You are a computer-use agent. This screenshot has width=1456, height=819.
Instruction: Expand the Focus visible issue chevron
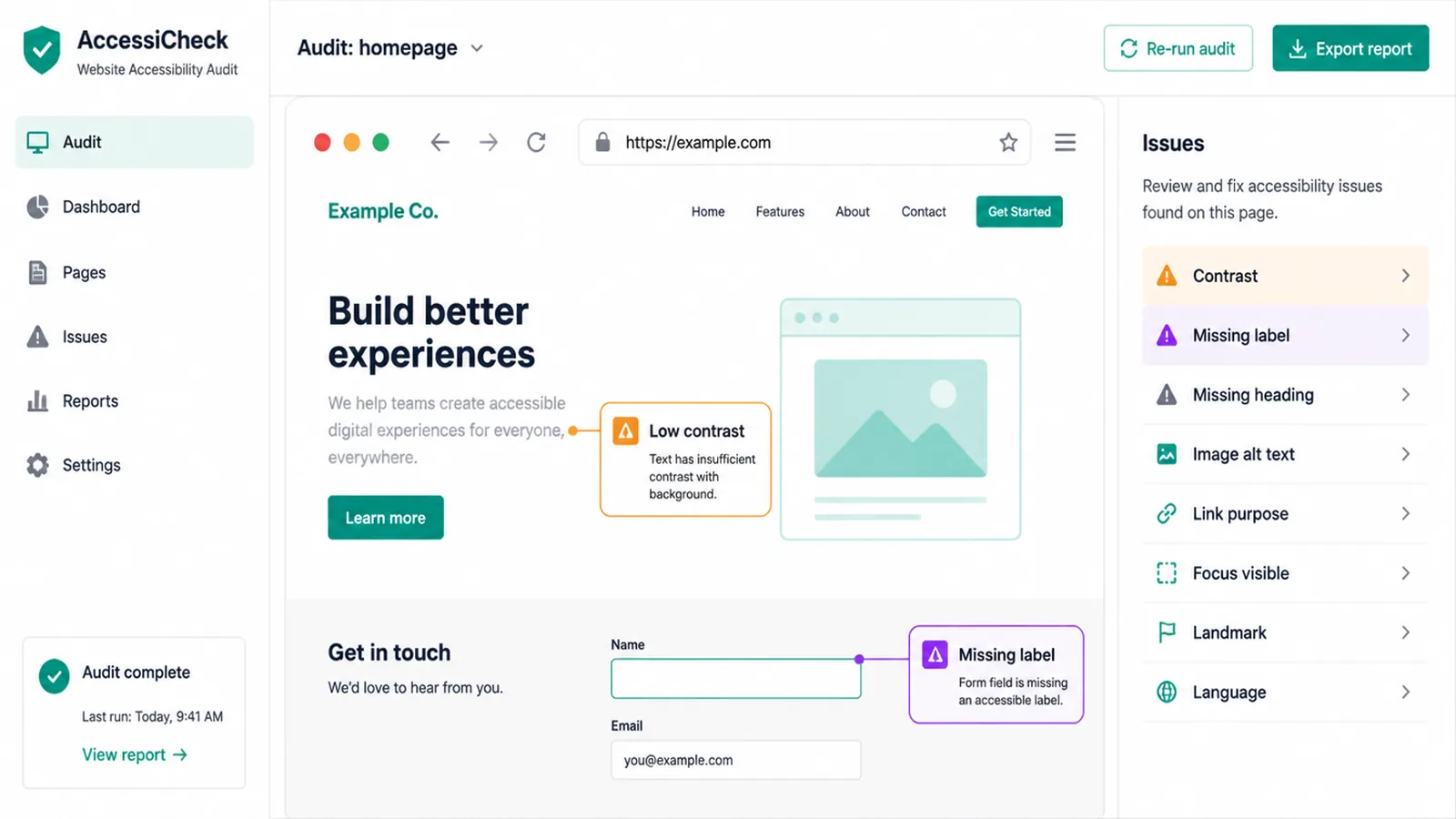click(1405, 573)
